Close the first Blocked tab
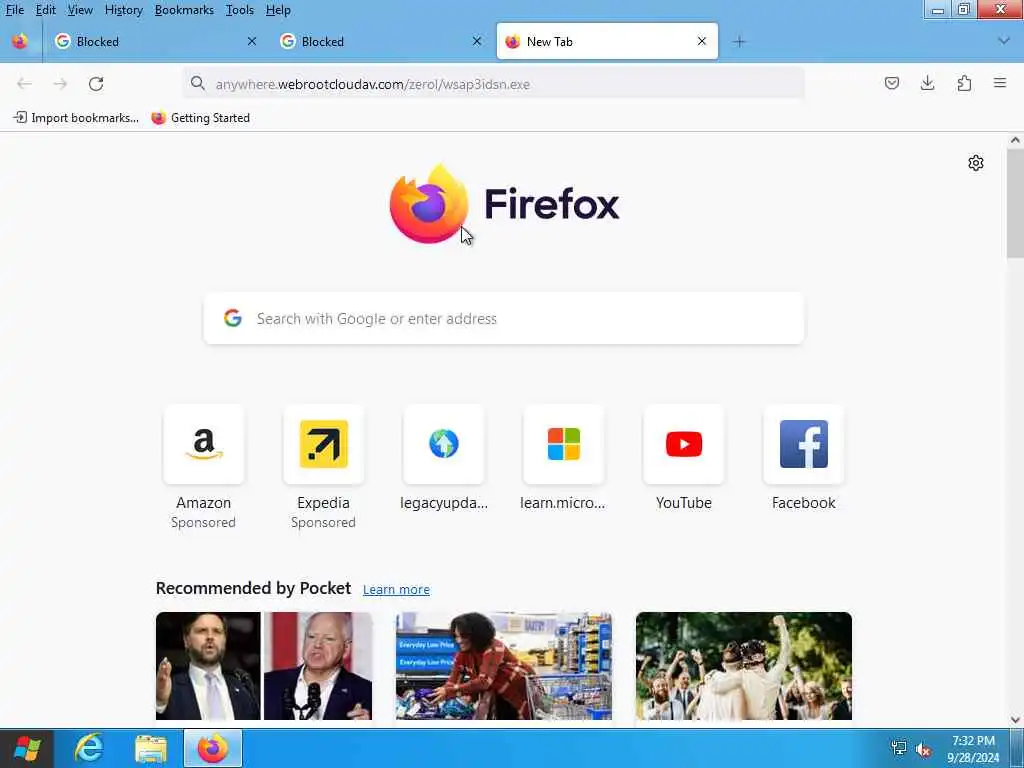This screenshot has width=1024, height=768. click(x=252, y=41)
